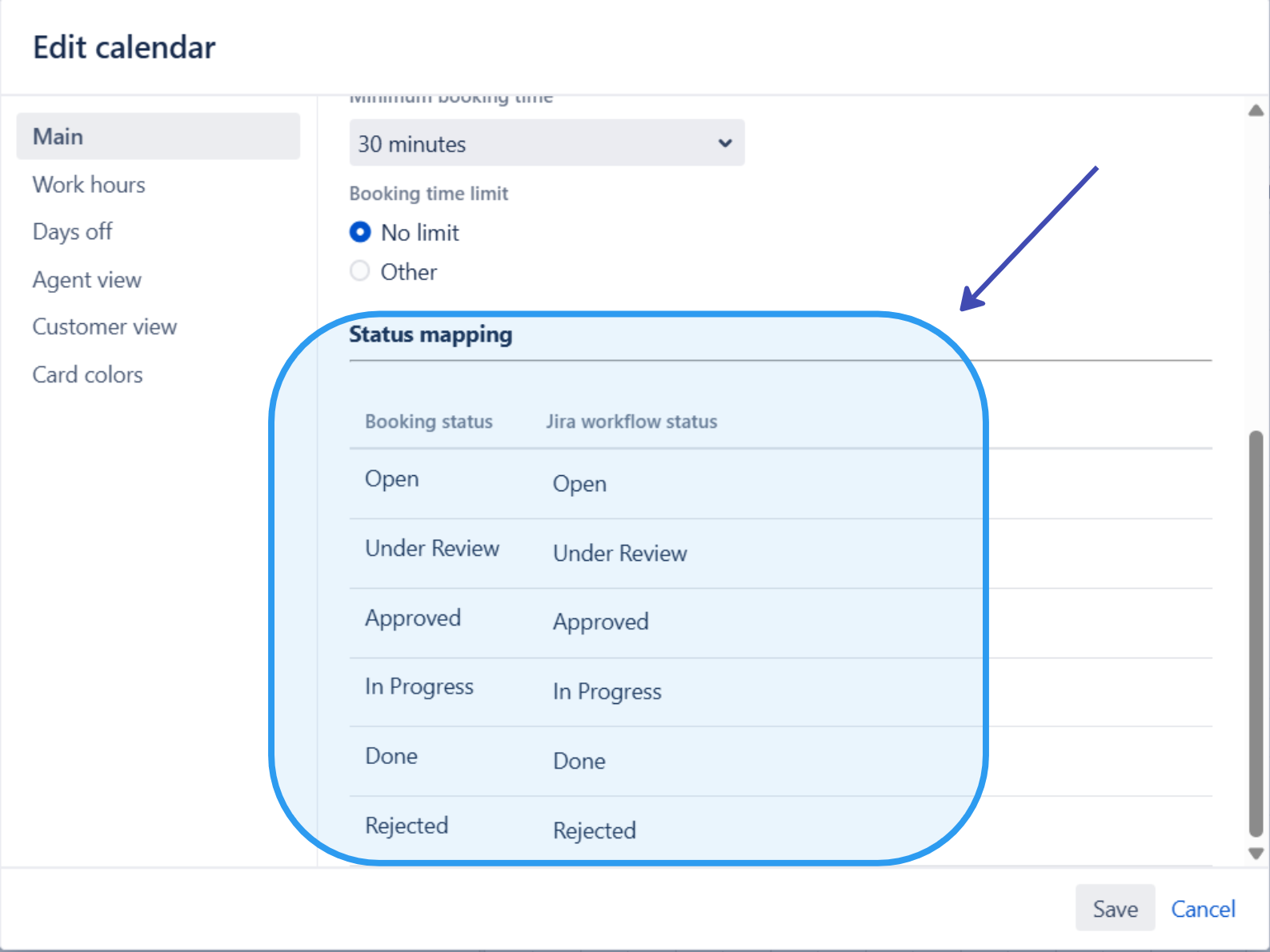Change the Approved Jira workflow status
Screen dimensions: 1270x952
[x=601, y=622]
